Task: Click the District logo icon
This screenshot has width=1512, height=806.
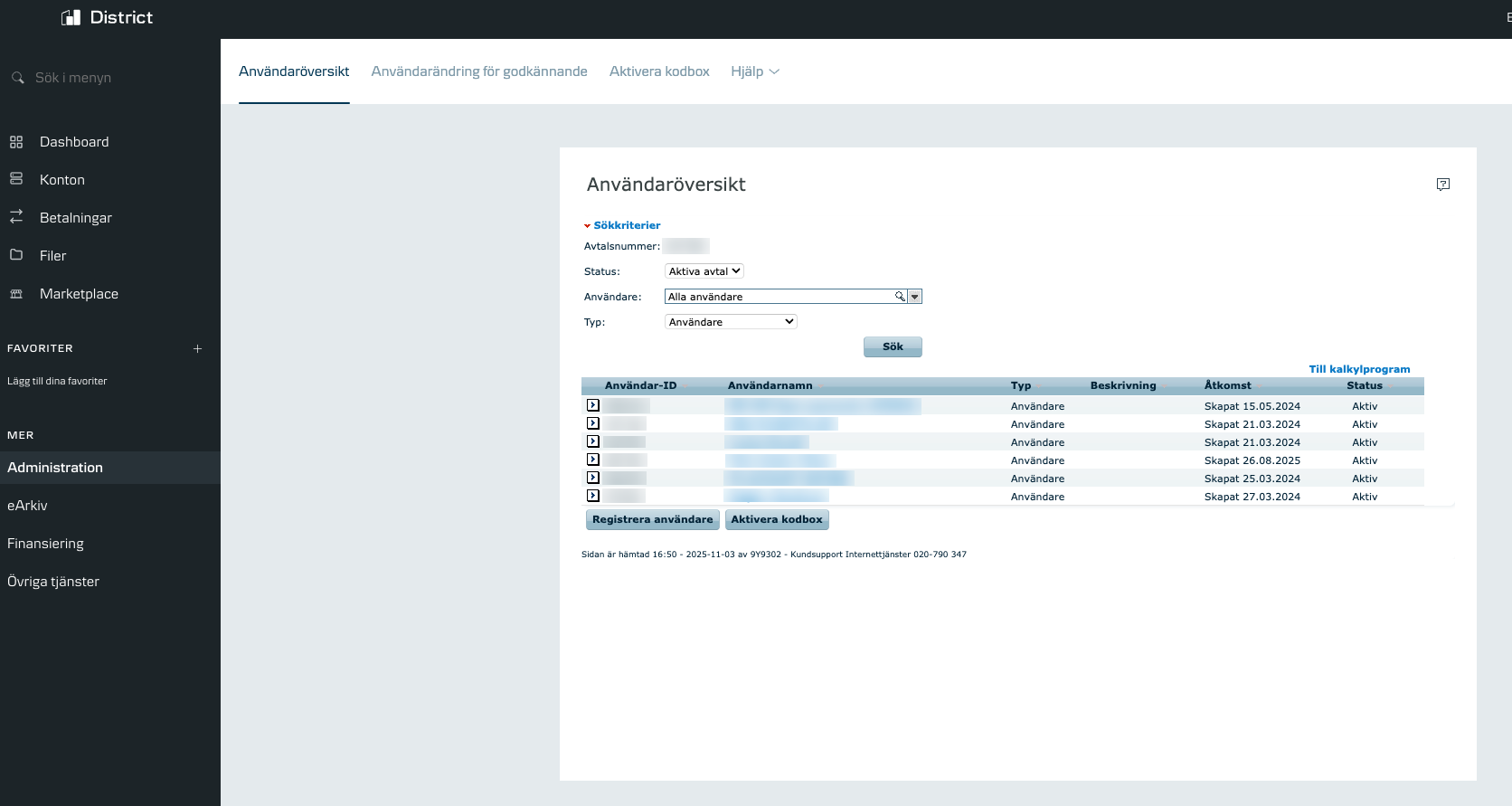Action: coord(71,17)
